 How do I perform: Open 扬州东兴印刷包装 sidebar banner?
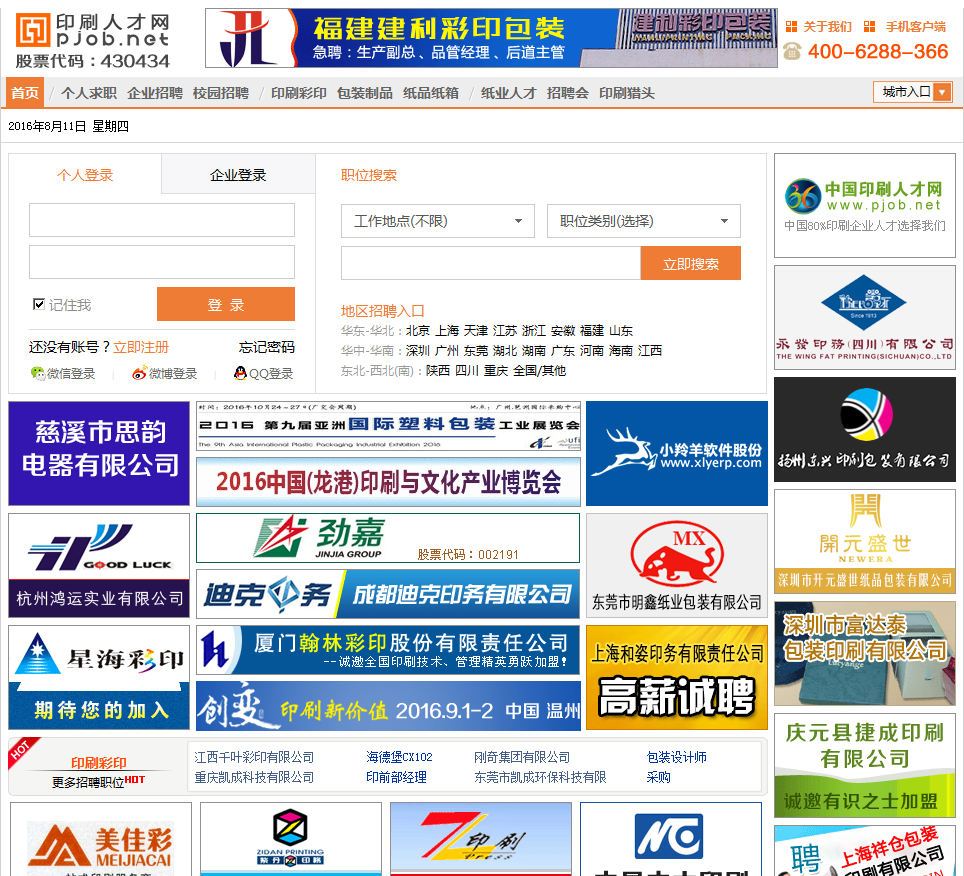864,429
